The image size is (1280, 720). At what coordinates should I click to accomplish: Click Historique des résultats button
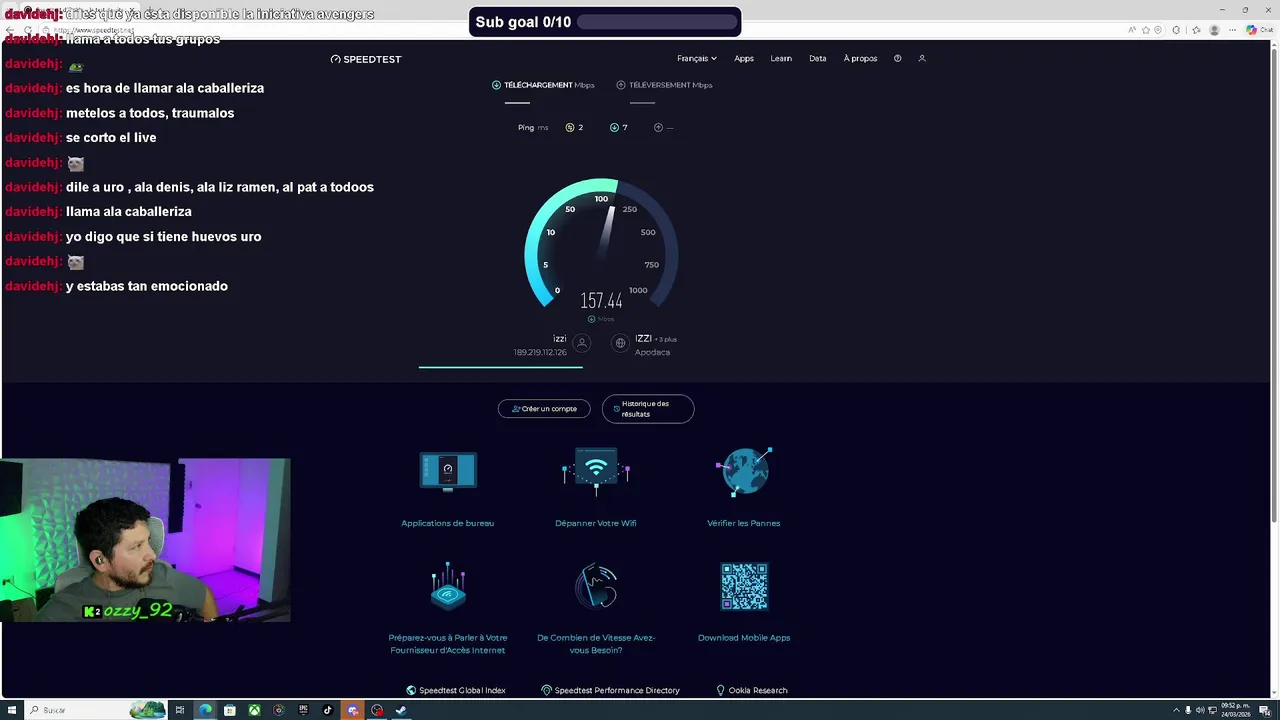click(648, 408)
